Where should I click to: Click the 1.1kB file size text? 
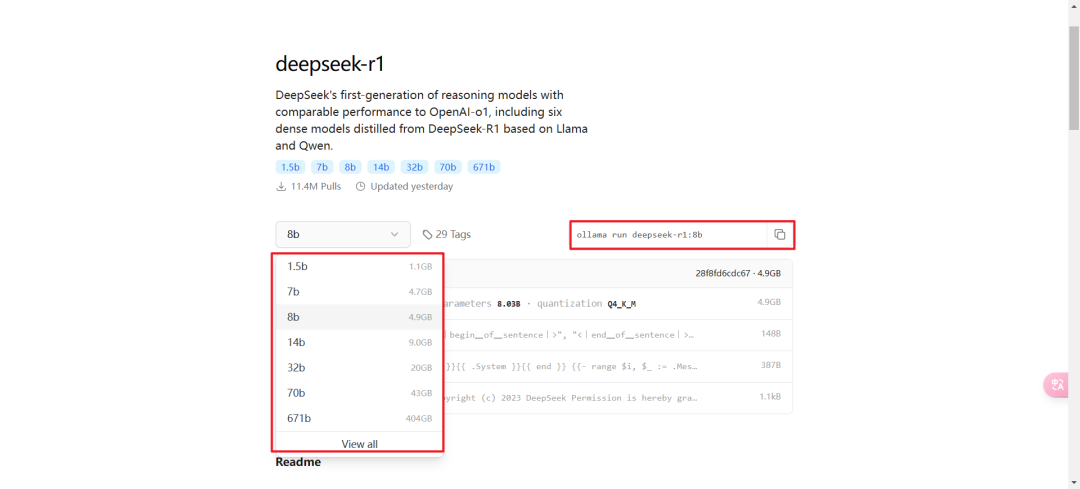click(770, 397)
